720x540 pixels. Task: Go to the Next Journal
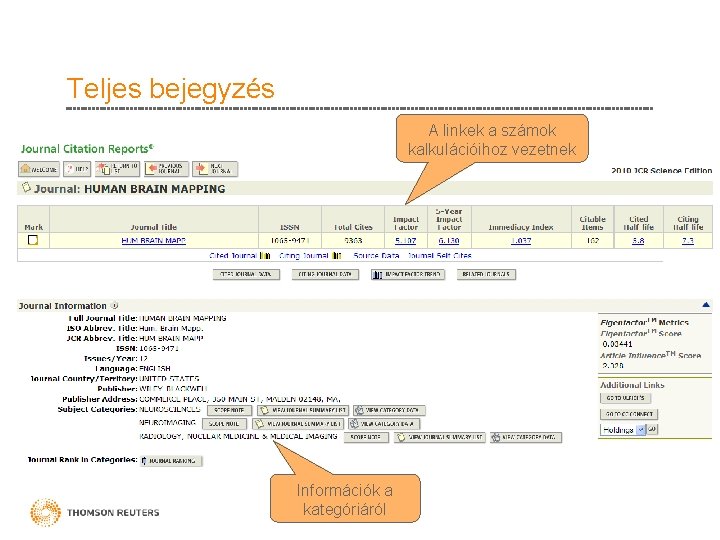(215, 169)
